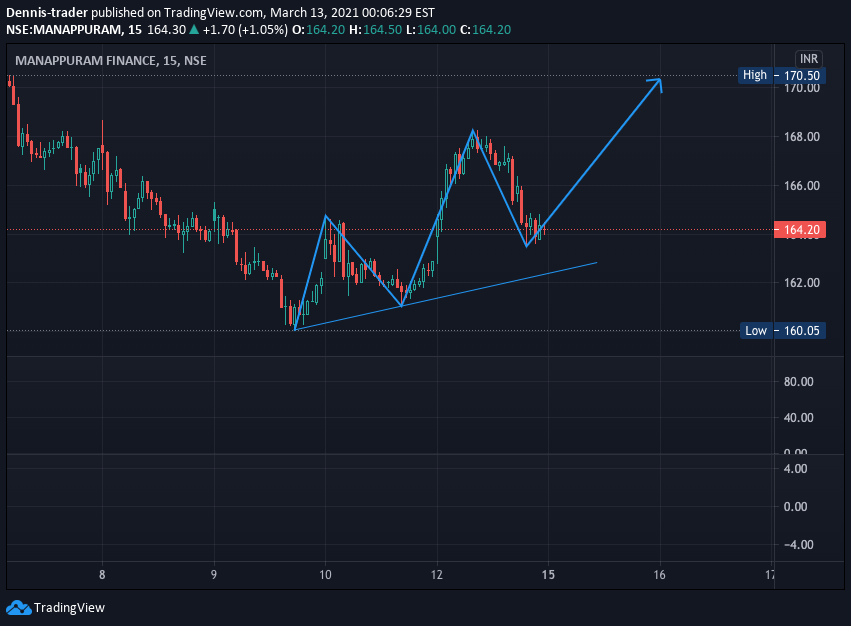
Task: Click the +1.70 (+1.05%) change text
Action: [245, 29]
